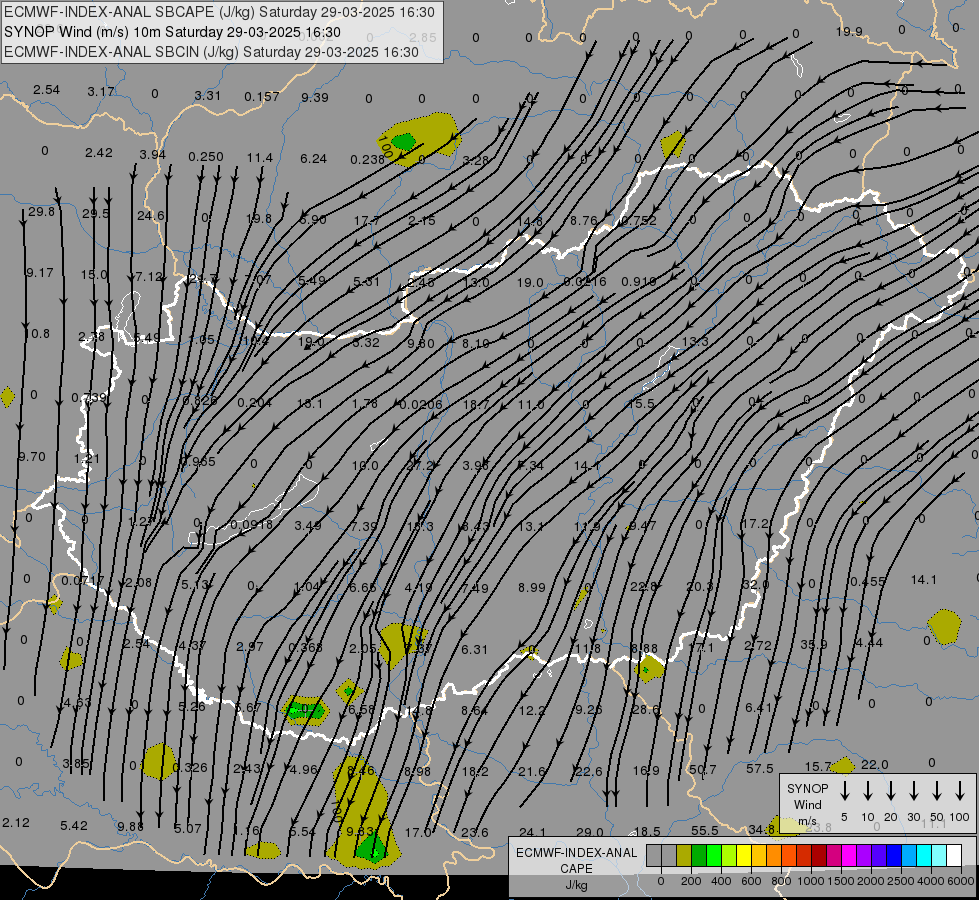Click the map value 27.2
979x900 pixels.
[420, 465]
